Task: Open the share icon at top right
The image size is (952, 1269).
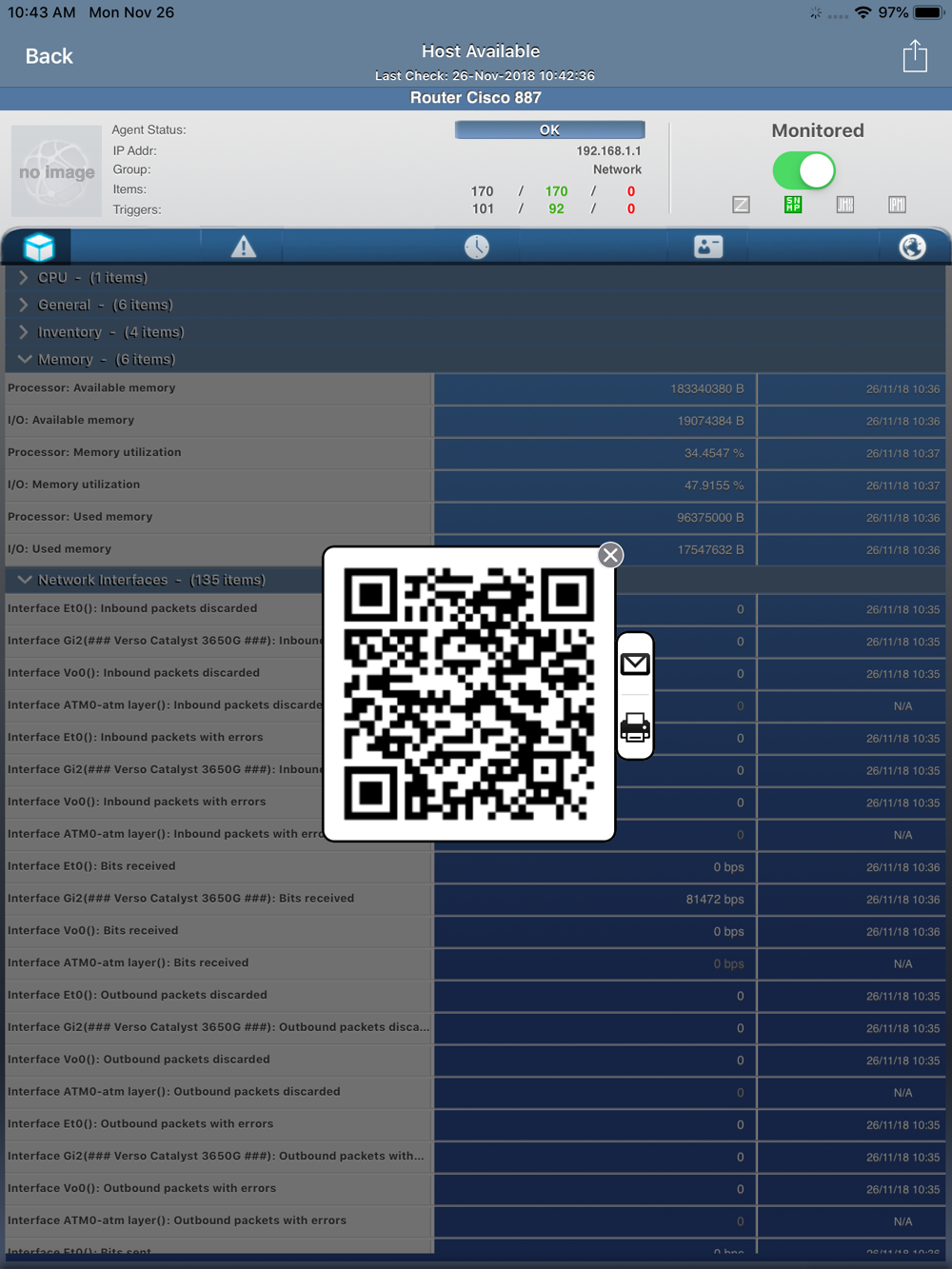Action: point(915,56)
